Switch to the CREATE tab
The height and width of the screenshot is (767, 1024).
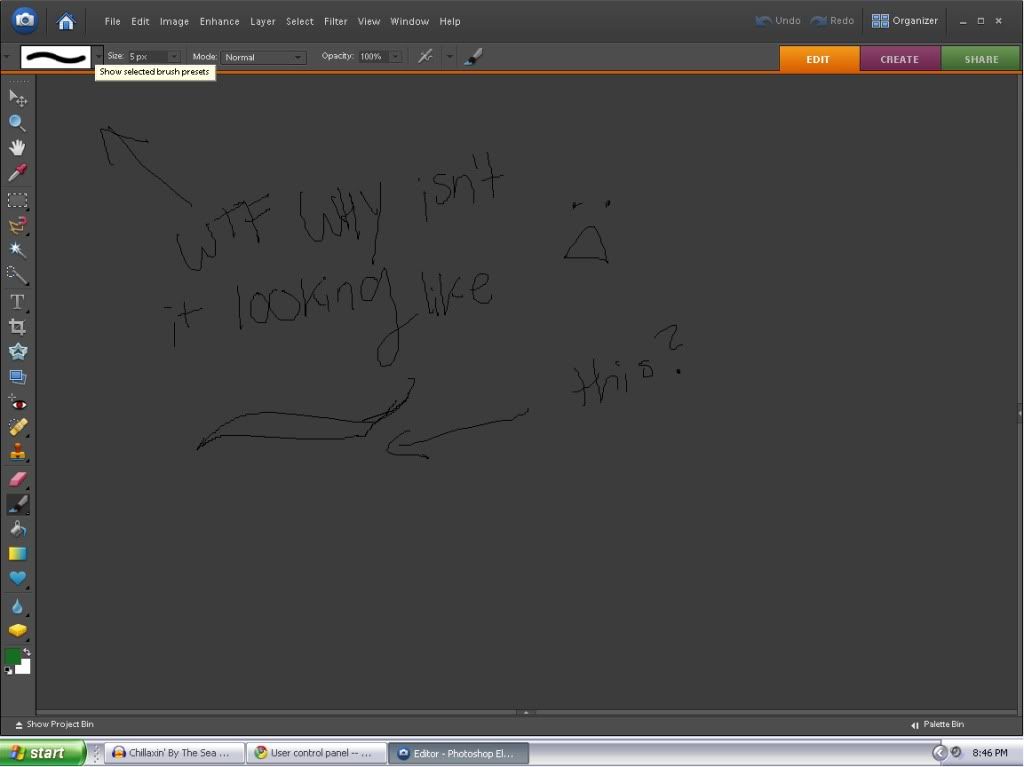pos(899,59)
